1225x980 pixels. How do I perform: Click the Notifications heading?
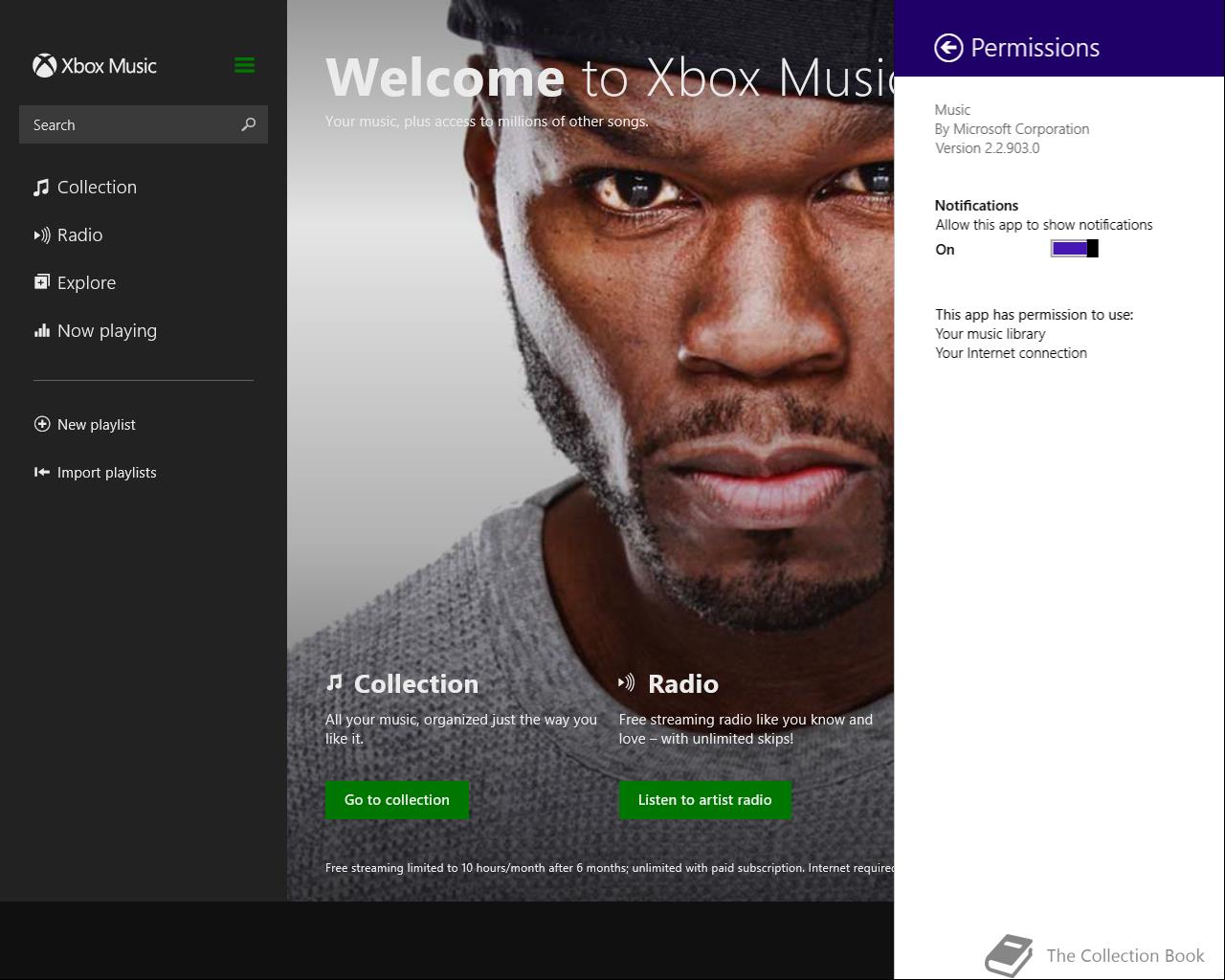point(976,206)
